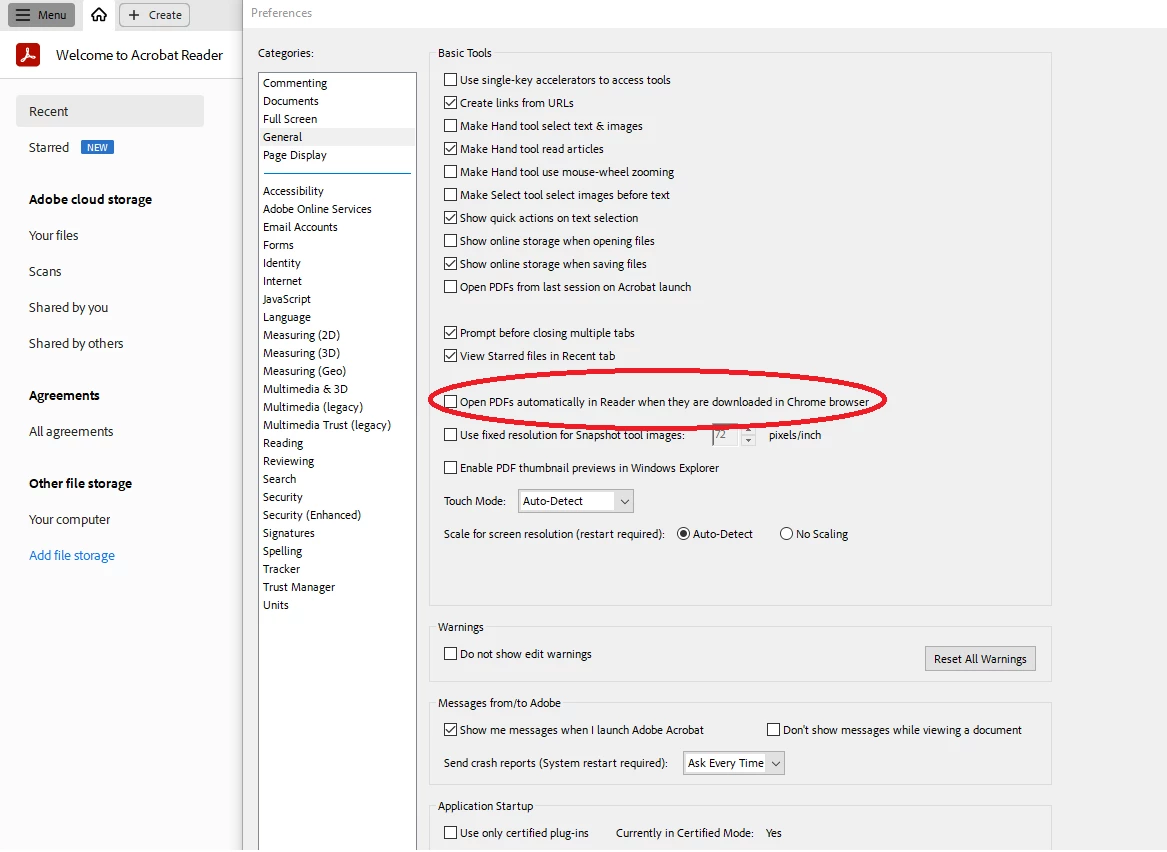Image resolution: width=1167 pixels, height=852 pixels.
Task: Enable Hand tool mouse-wheel zooming
Action: pos(450,172)
